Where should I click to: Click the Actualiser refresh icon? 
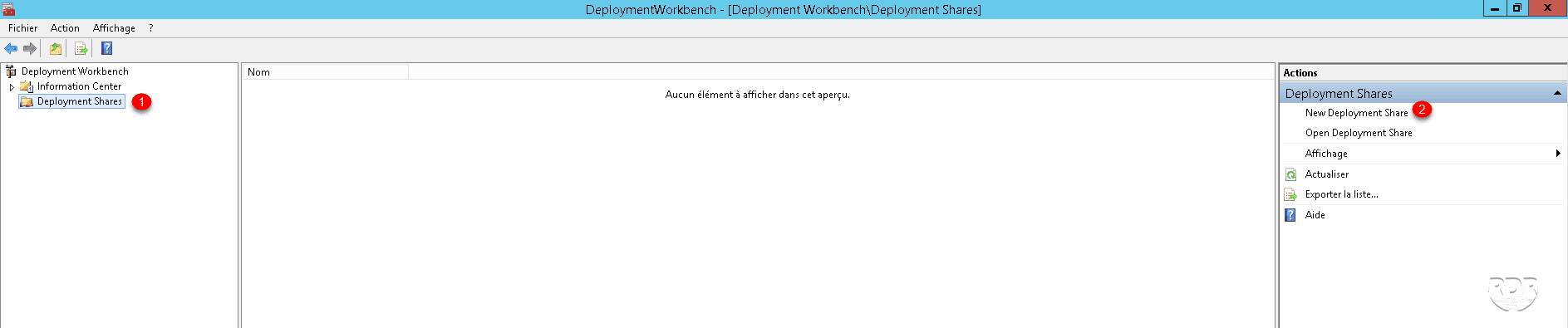1290,174
